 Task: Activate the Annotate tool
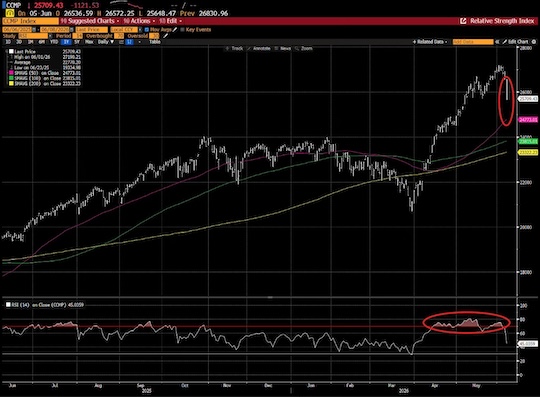tap(259, 49)
